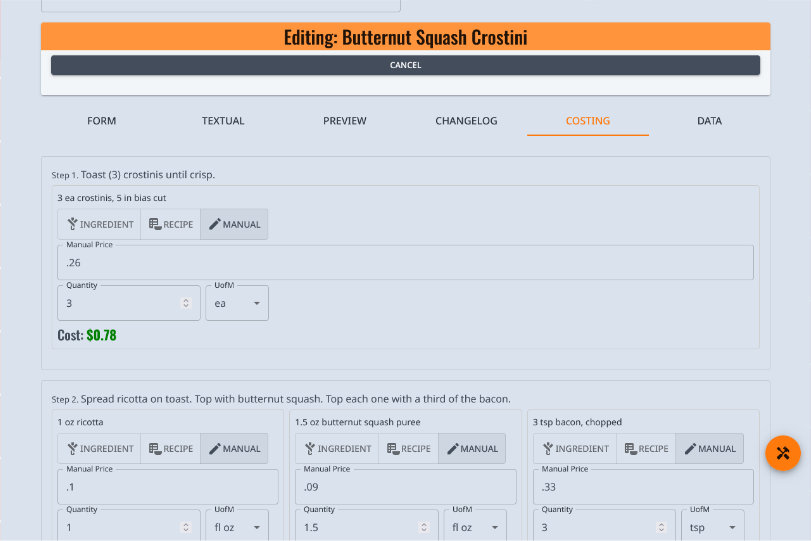Viewport: 811px width, 541px height.
Task: Click the crostinis quantity stepper arrows
Action: (x=185, y=303)
